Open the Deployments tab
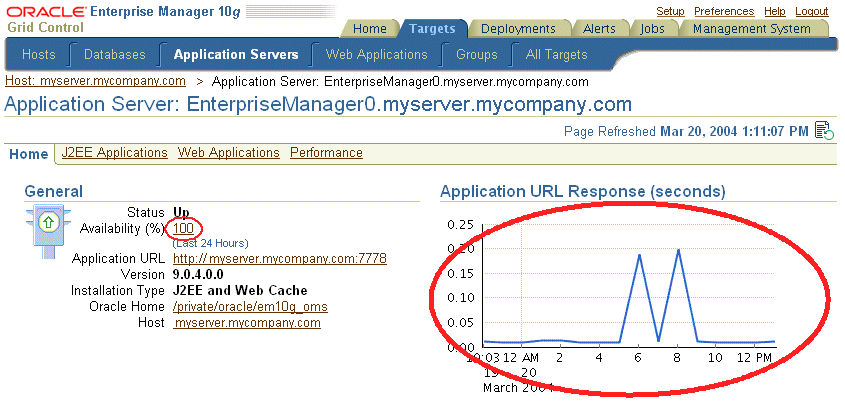Viewport: 845px width, 417px height. pyautogui.click(x=517, y=29)
